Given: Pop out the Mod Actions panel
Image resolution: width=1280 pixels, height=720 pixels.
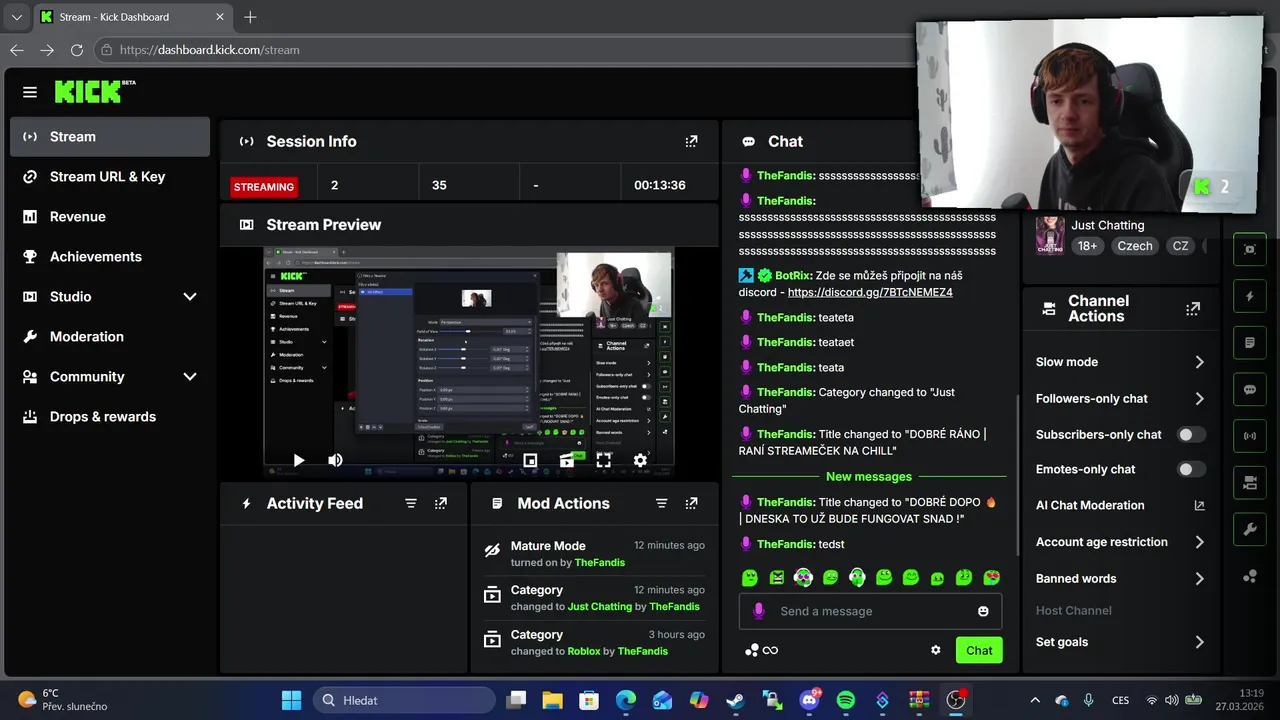Looking at the screenshot, I should coord(691,504).
